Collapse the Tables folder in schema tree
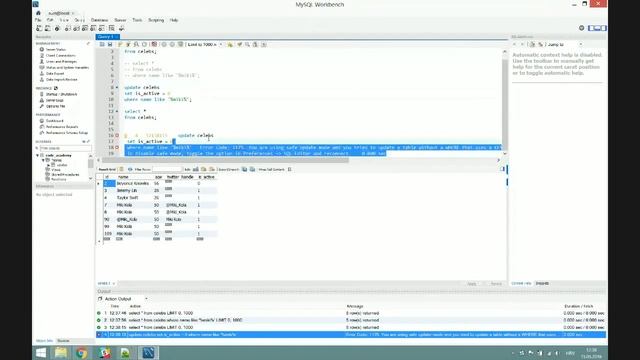 pyautogui.click(x=43, y=160)
